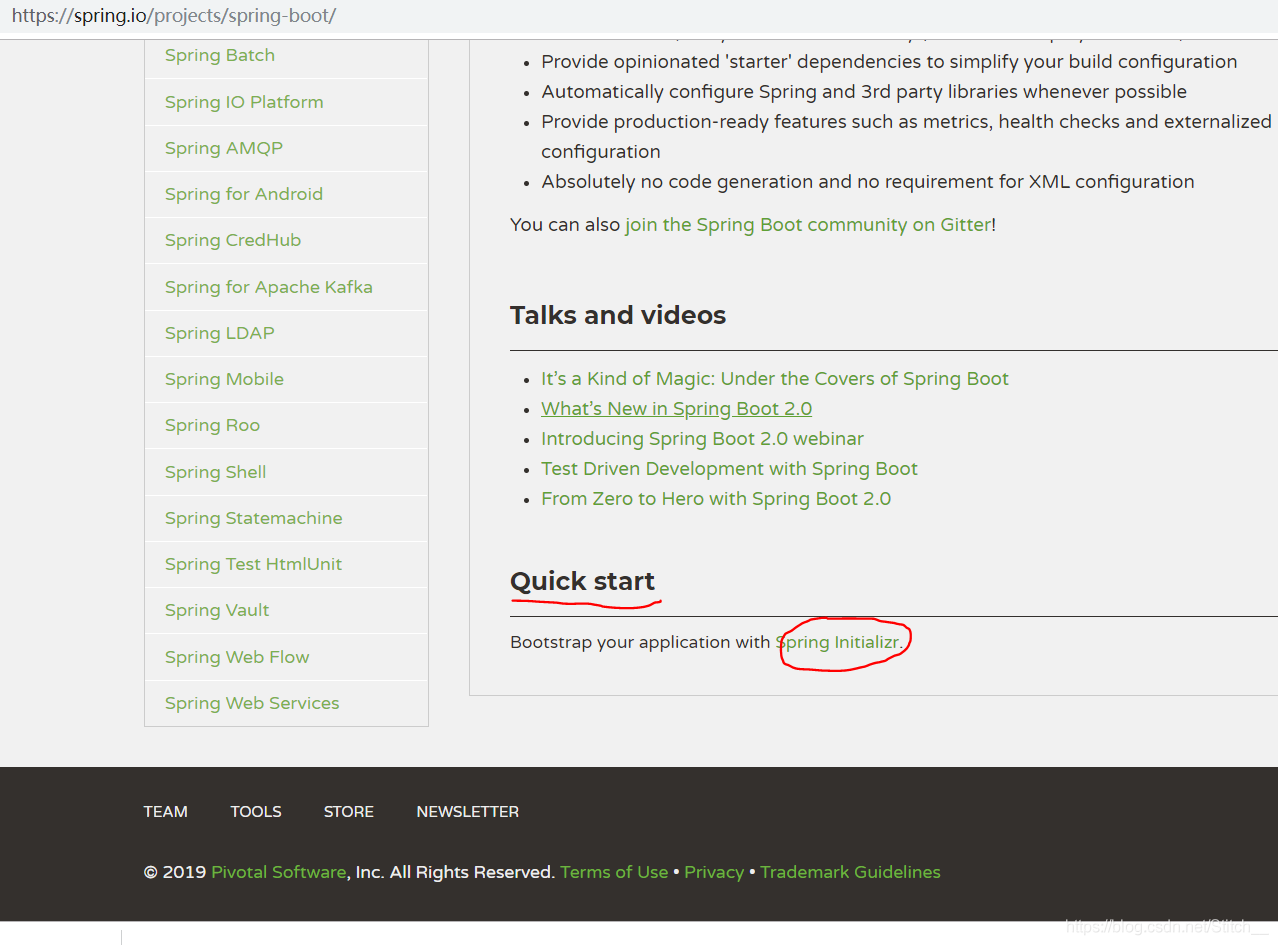The height and width of the screenshot is (945, 1278).
Task: Go to STORE from footer
Action: 349,812
